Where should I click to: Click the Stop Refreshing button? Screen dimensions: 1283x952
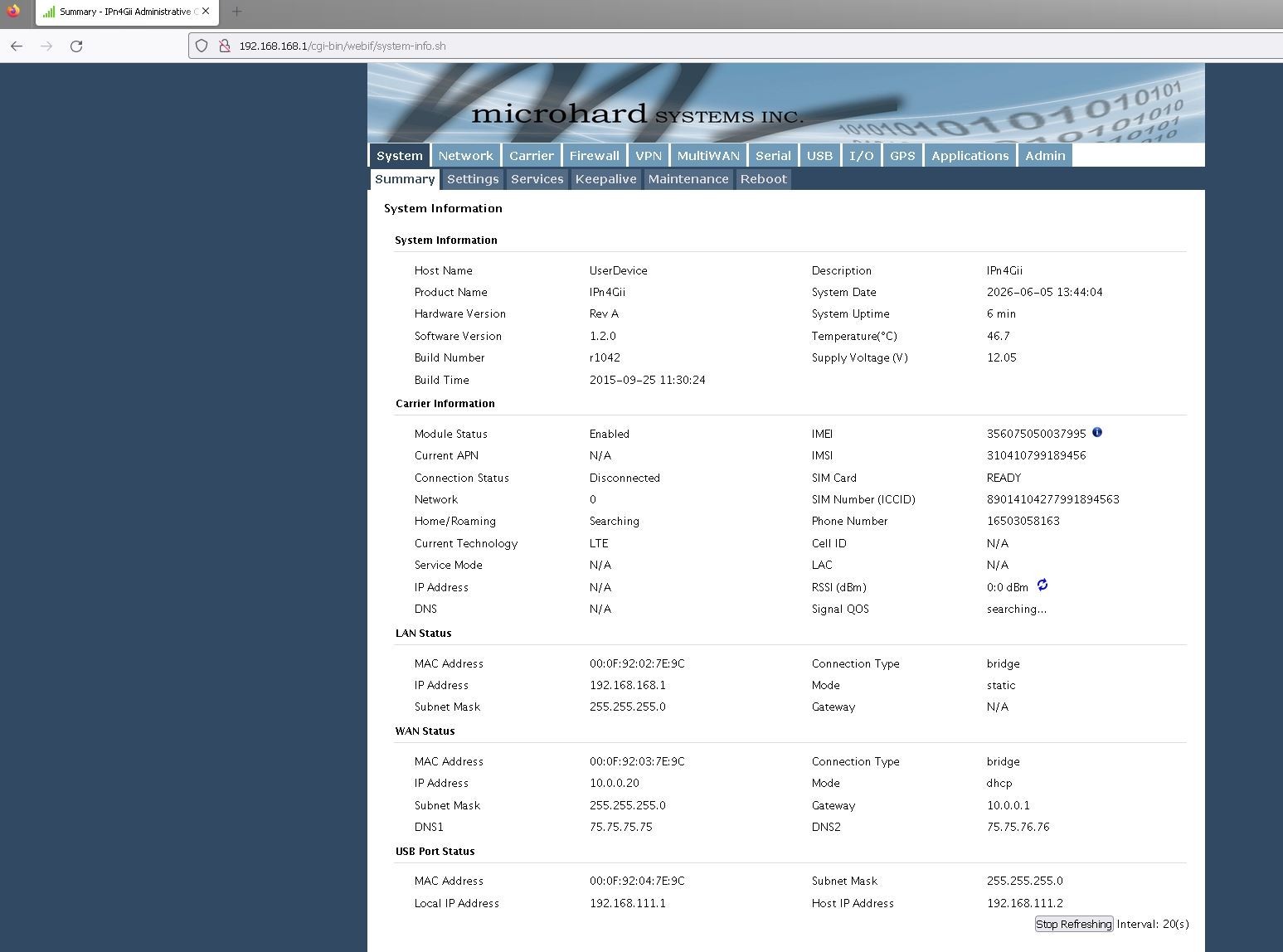pyautogui.click(x=1074, y=925)
